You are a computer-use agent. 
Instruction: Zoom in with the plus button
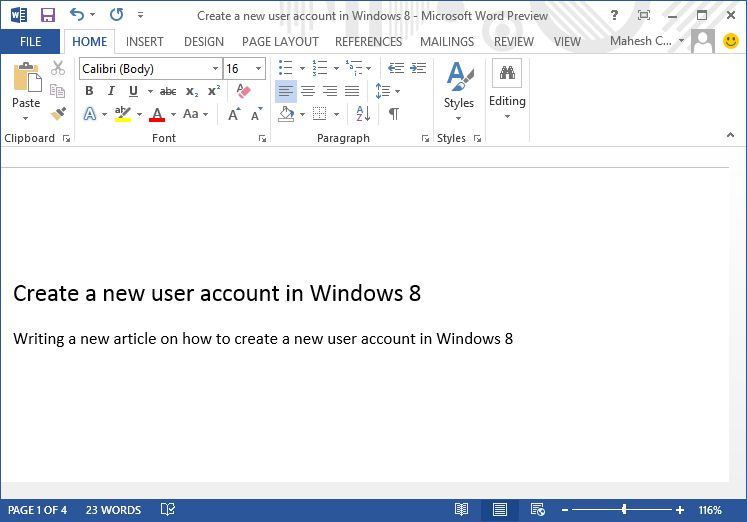tap(680, 510)
